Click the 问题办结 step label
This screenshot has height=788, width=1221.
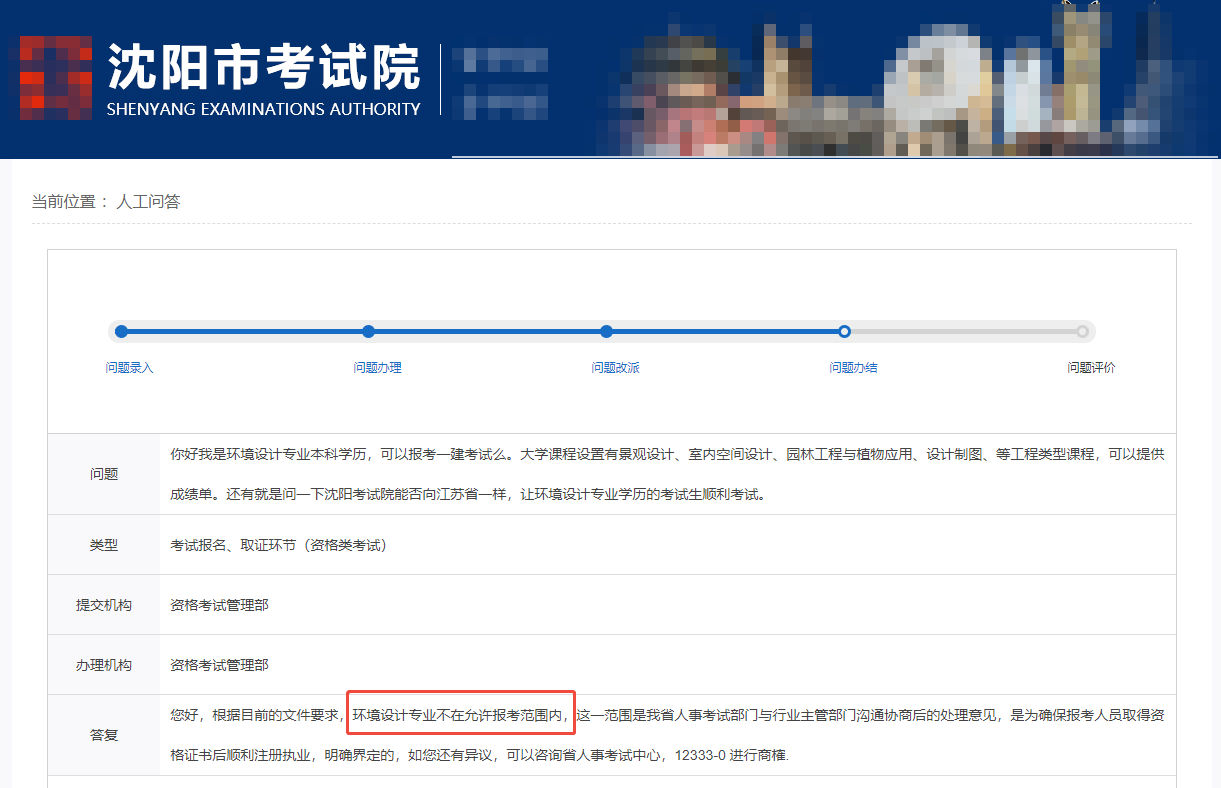click(x=853, y=368)
